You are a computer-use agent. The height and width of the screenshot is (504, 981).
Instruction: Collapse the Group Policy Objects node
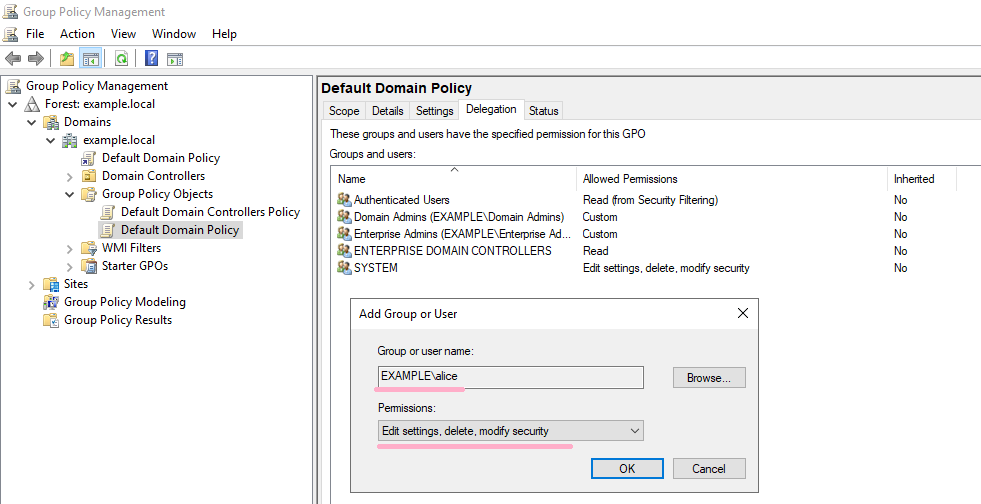69,194
